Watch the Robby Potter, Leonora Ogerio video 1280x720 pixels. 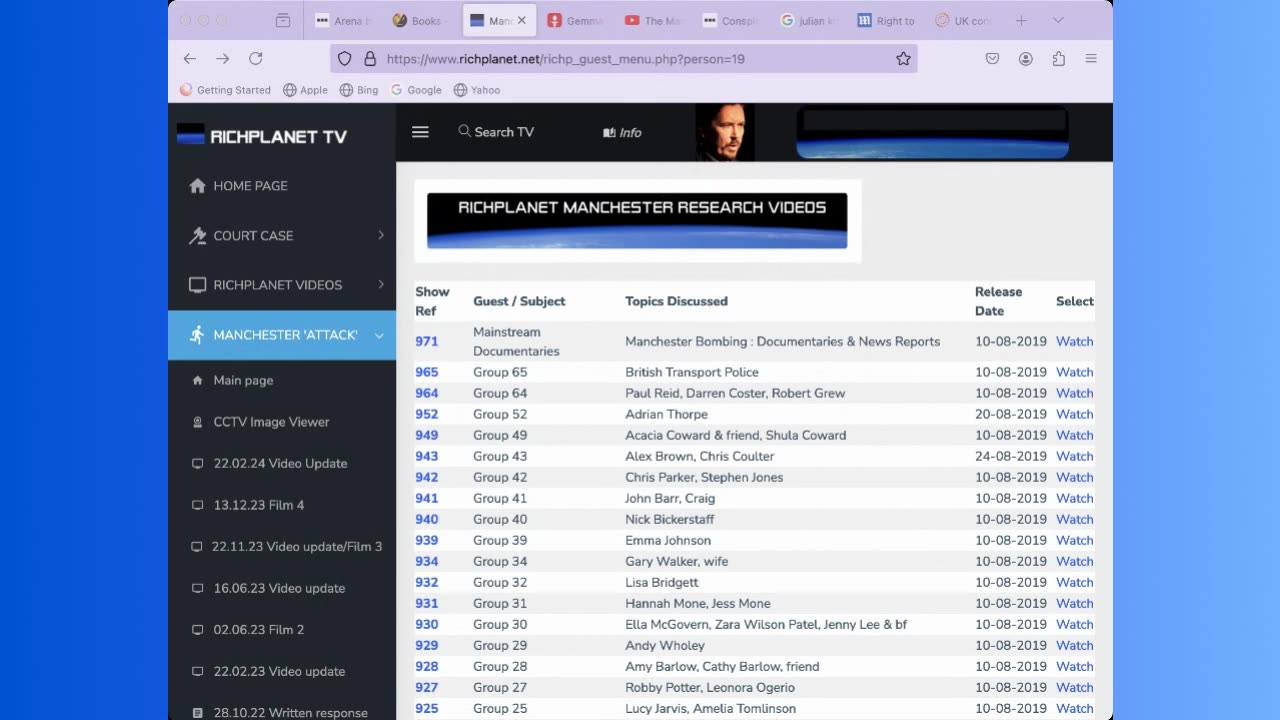pyautogui.click(x=1074, y=687)
